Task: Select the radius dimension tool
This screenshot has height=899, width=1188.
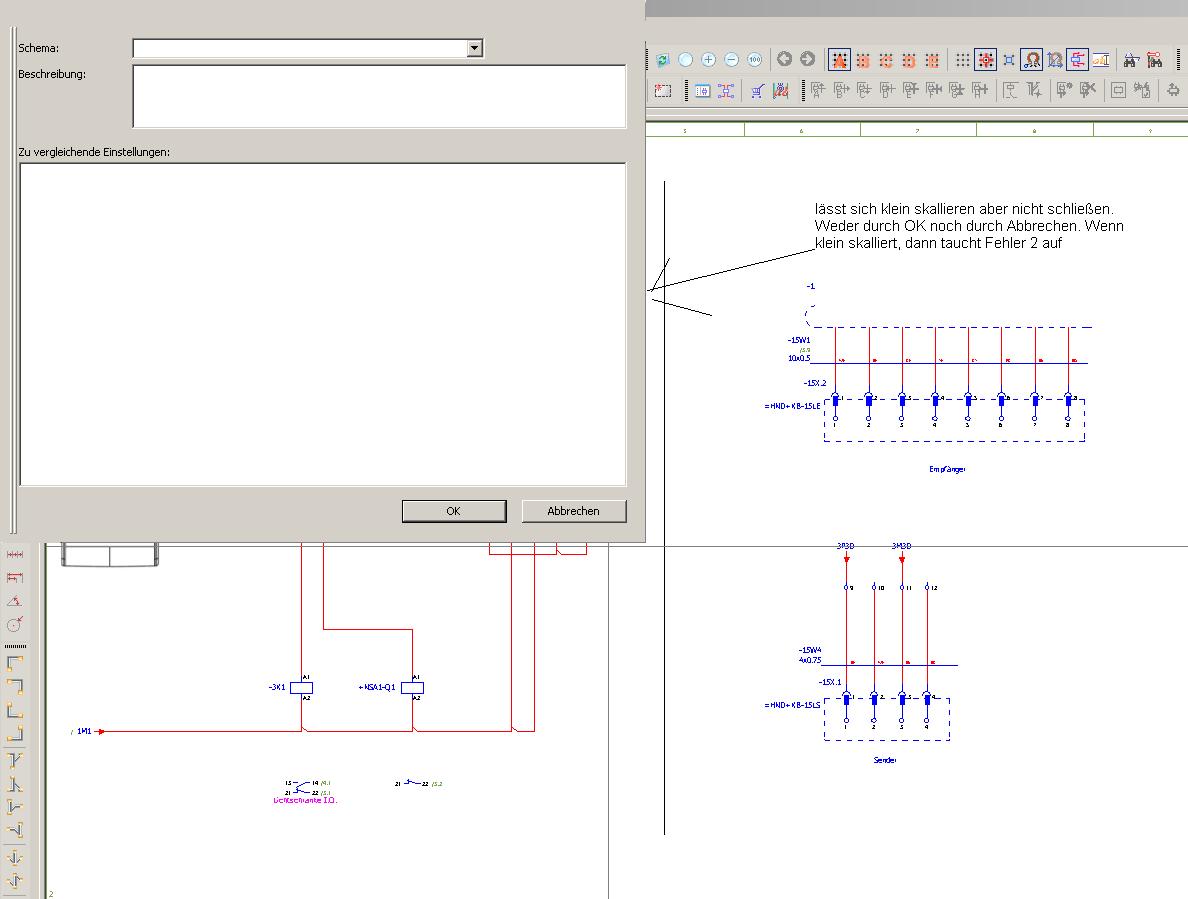Action: point(14,624)
